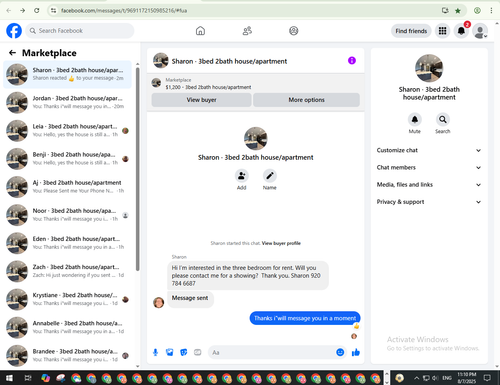Click Find friends button
The height and width of the screenshot is (385, 500).
(411, 31)
